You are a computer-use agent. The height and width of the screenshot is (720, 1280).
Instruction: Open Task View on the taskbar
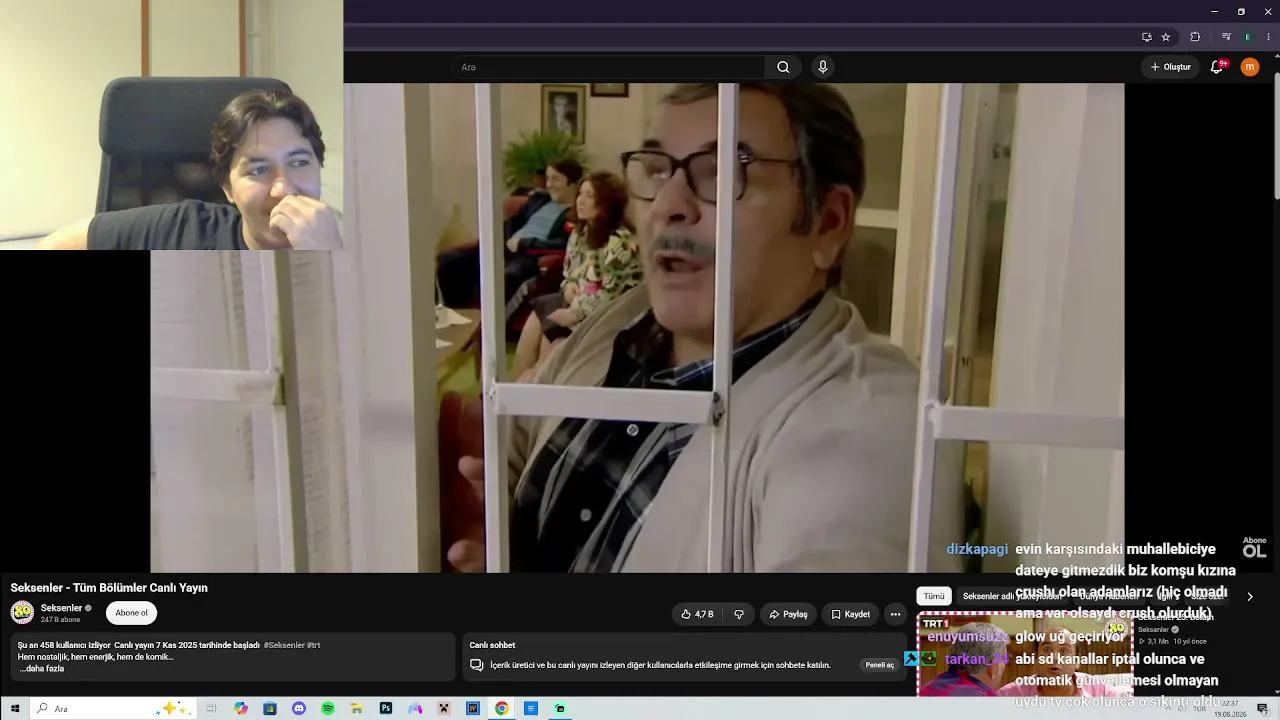tap(211, 709)
